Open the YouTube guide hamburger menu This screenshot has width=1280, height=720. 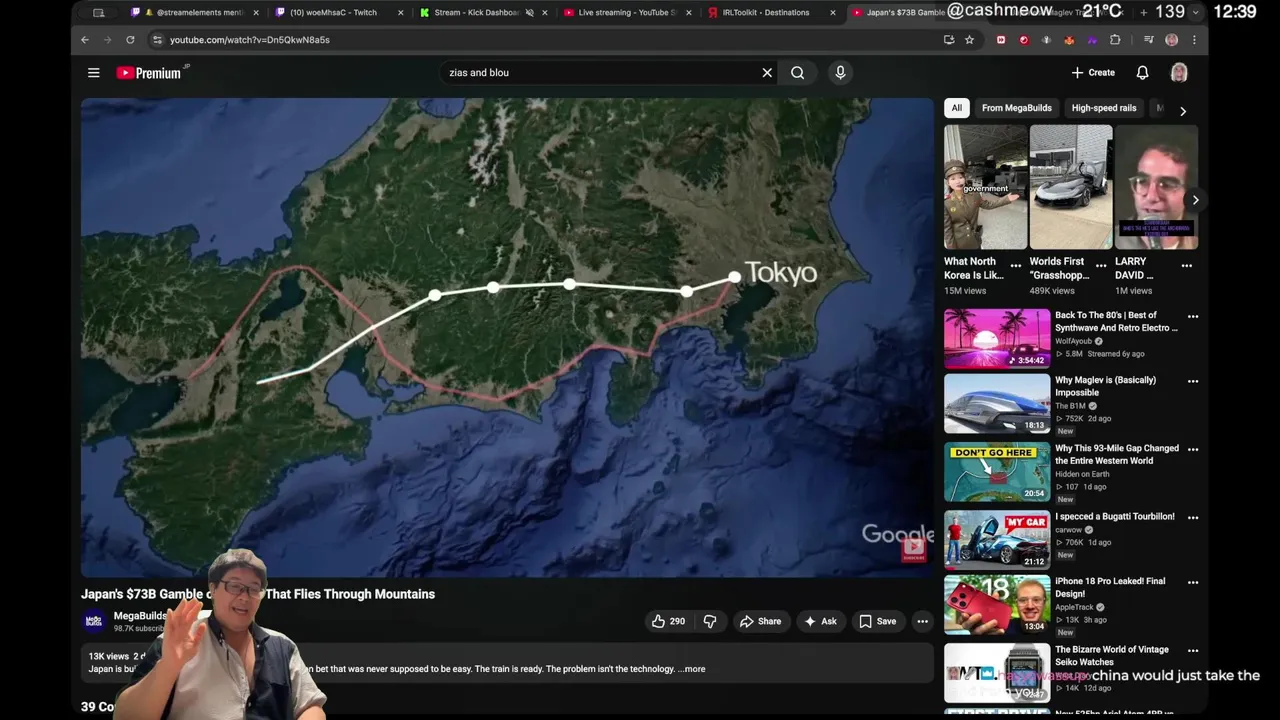(x=93, y=73)
